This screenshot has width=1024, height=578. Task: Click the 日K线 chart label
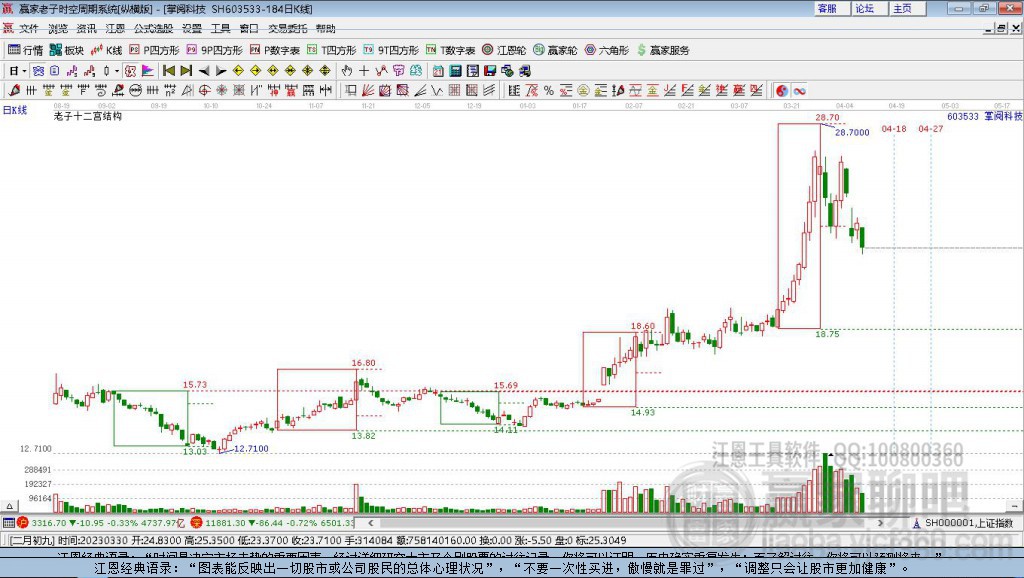(x=15, y=110)
